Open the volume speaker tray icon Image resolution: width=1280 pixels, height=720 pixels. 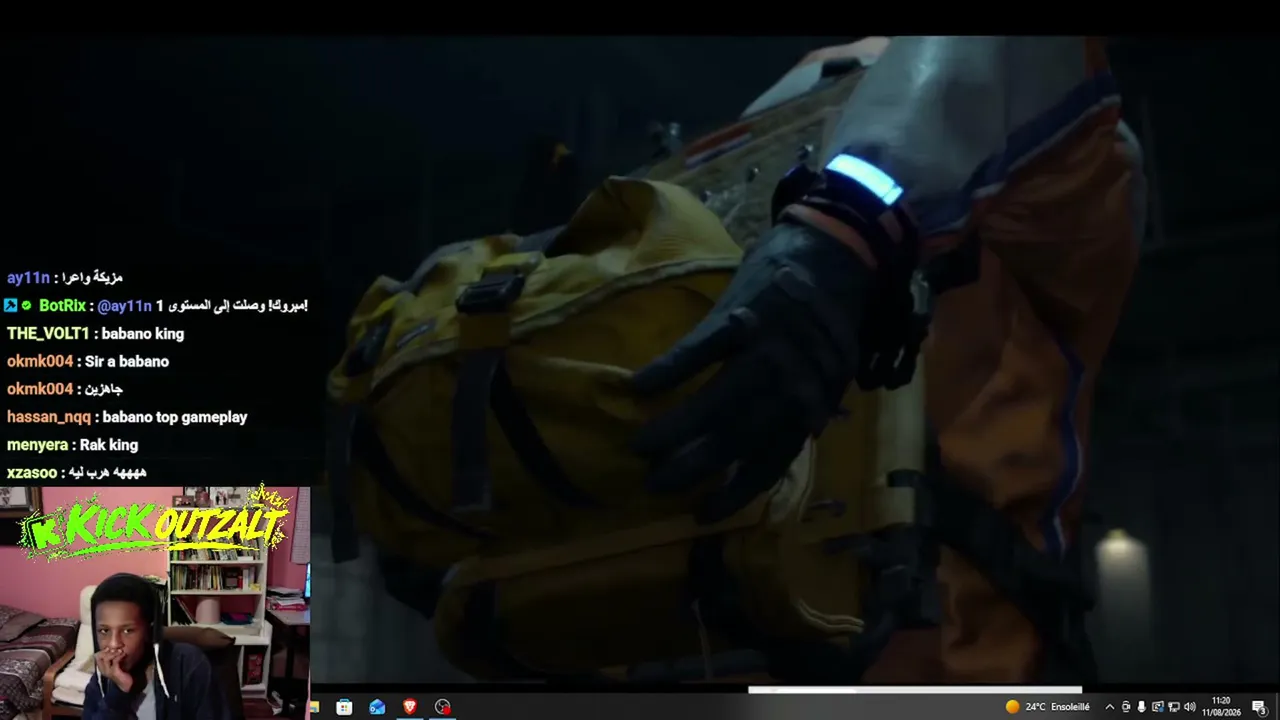1190,707
